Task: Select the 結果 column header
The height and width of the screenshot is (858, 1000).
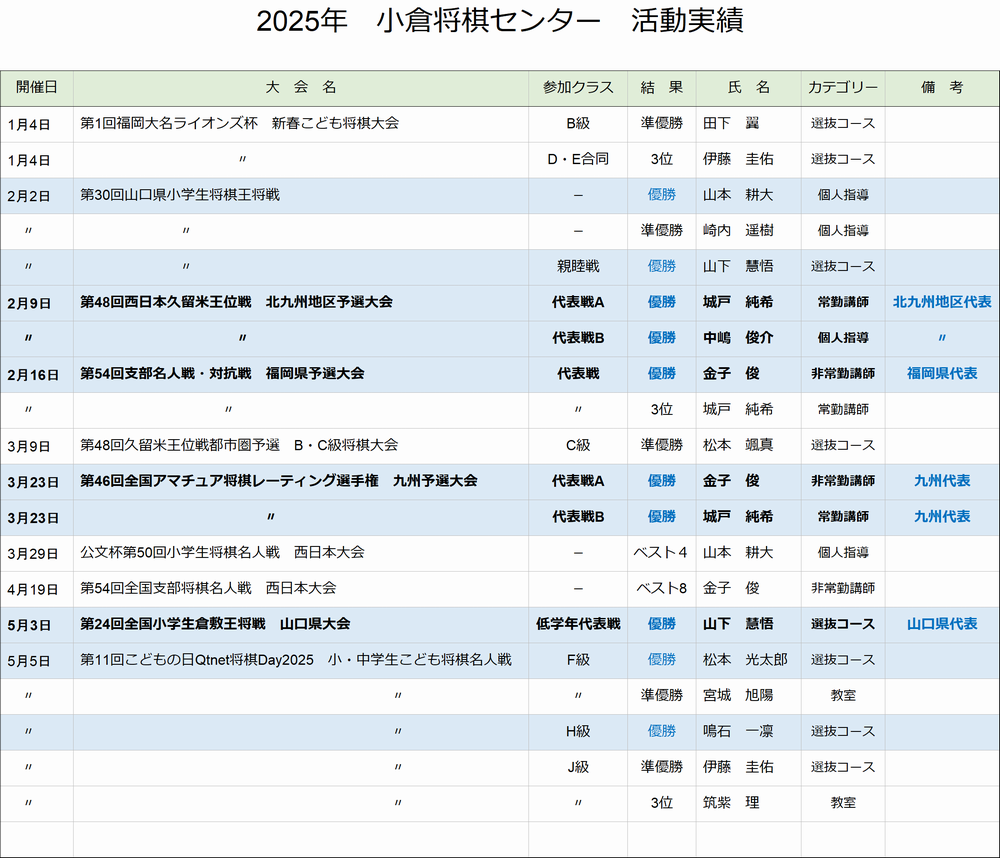Action: coord(661,88)
